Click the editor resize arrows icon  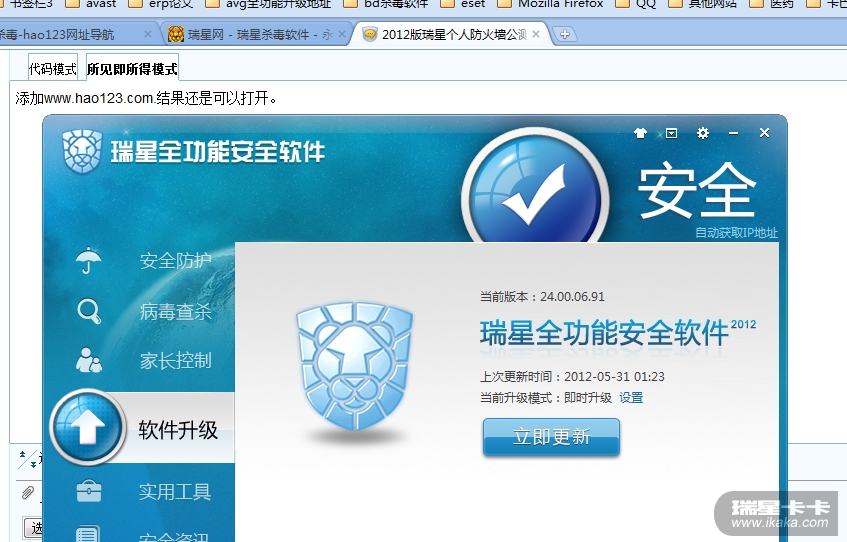pyautogui.click(x=28, y=459)
